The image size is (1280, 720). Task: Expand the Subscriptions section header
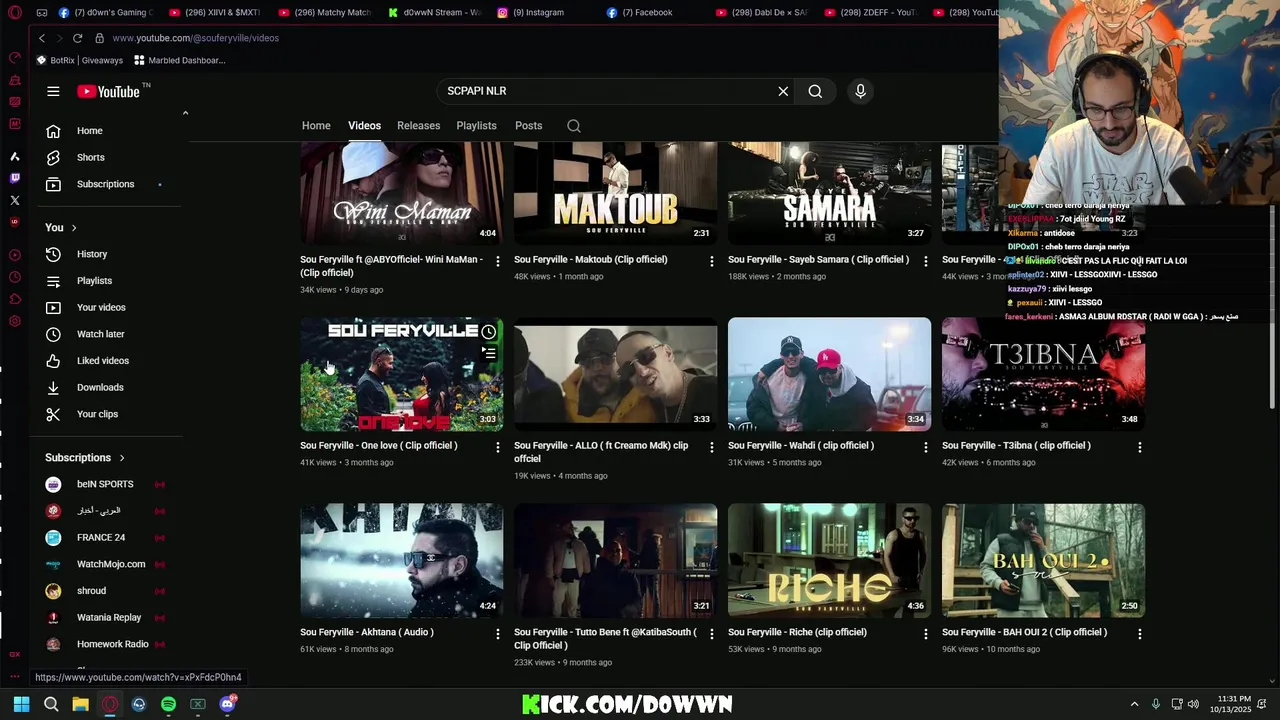click(x=85, y=458)
